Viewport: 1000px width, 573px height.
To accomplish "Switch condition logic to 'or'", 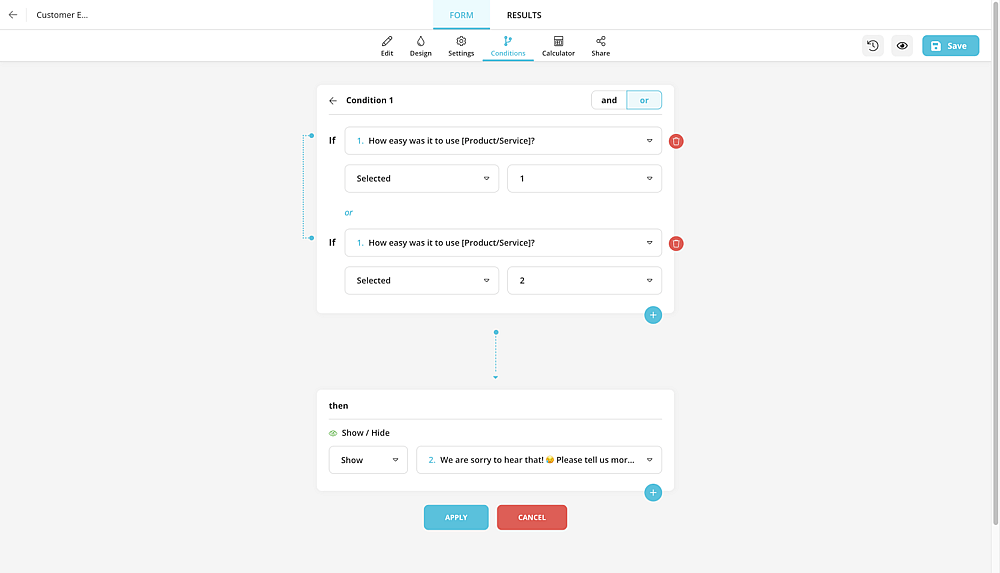I will (x=643, y=100).
